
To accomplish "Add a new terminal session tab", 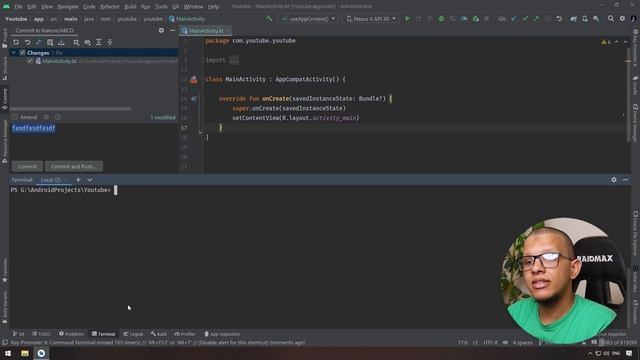I will point(78,180).
